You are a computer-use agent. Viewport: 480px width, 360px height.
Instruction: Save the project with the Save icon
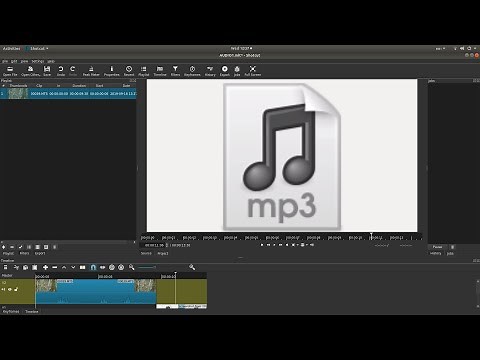(x=47, y=71)
